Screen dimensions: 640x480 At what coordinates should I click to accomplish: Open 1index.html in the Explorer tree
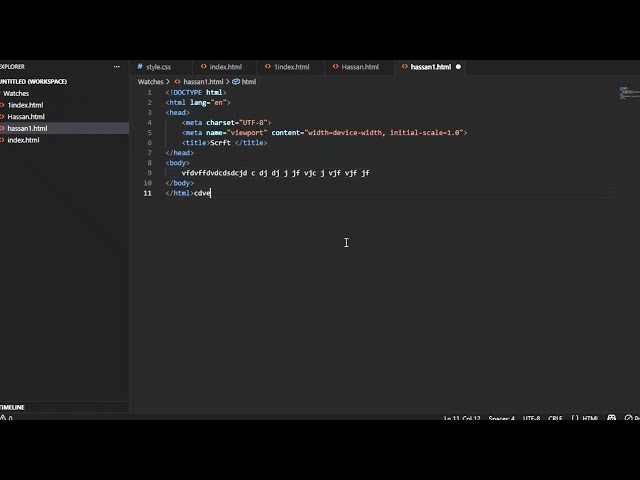pyautogui.click(x=25, y=105)
